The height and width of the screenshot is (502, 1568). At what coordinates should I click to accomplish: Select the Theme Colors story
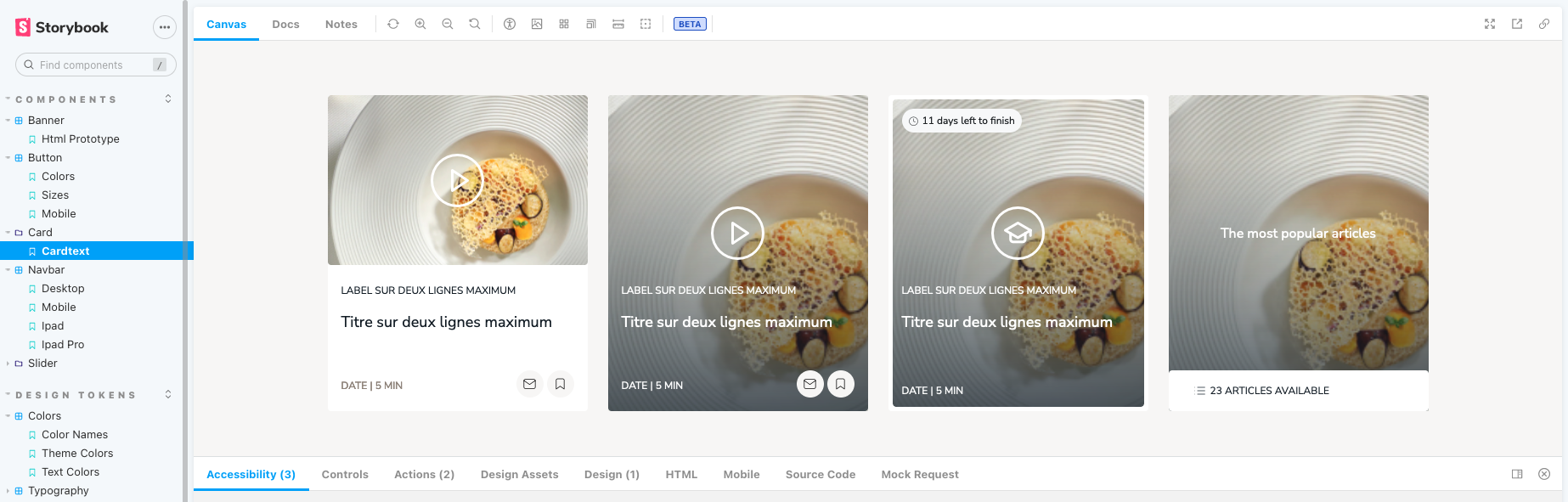(77, 454)
